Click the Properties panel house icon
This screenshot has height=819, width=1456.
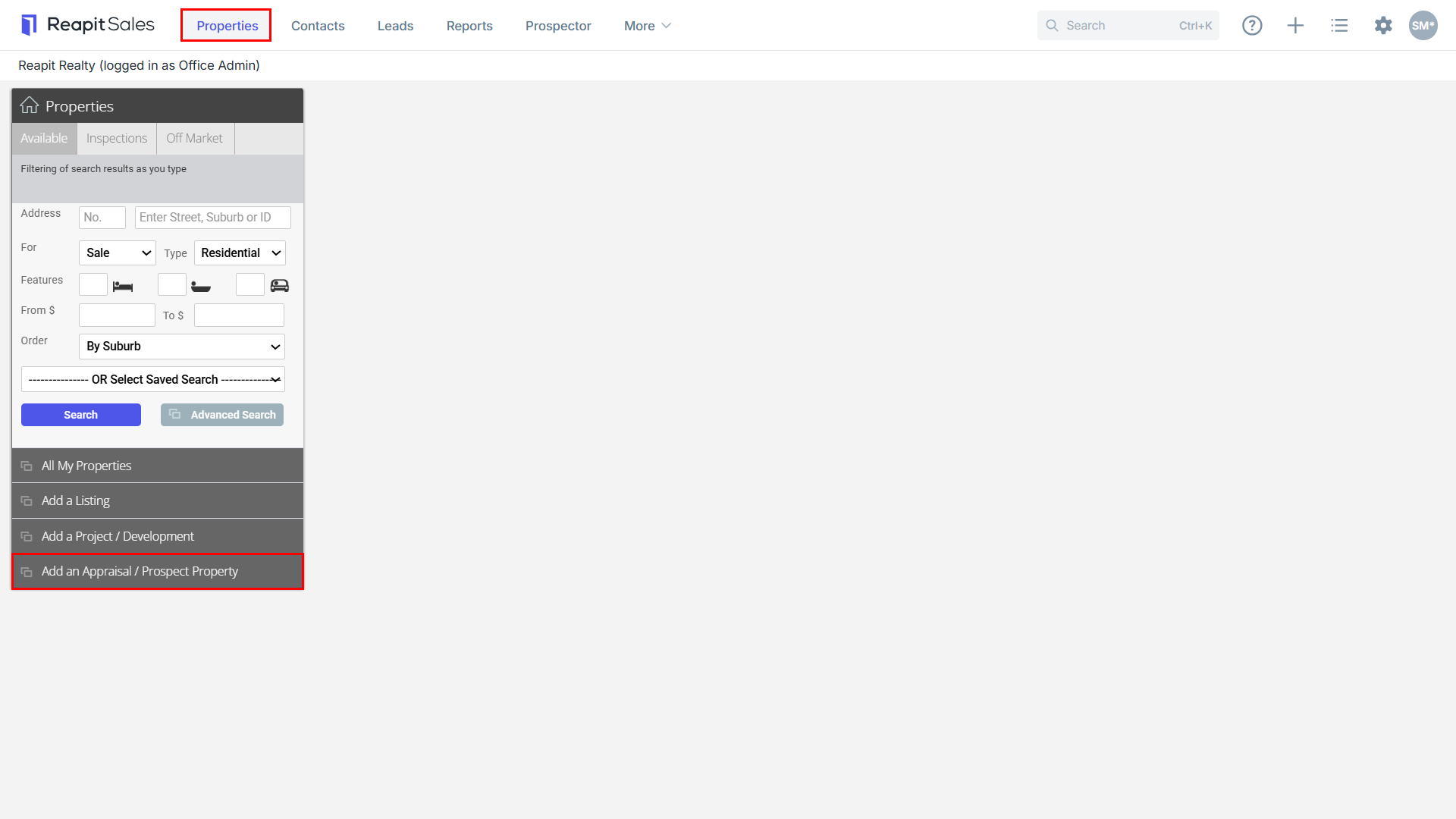[x=30, y=105]
